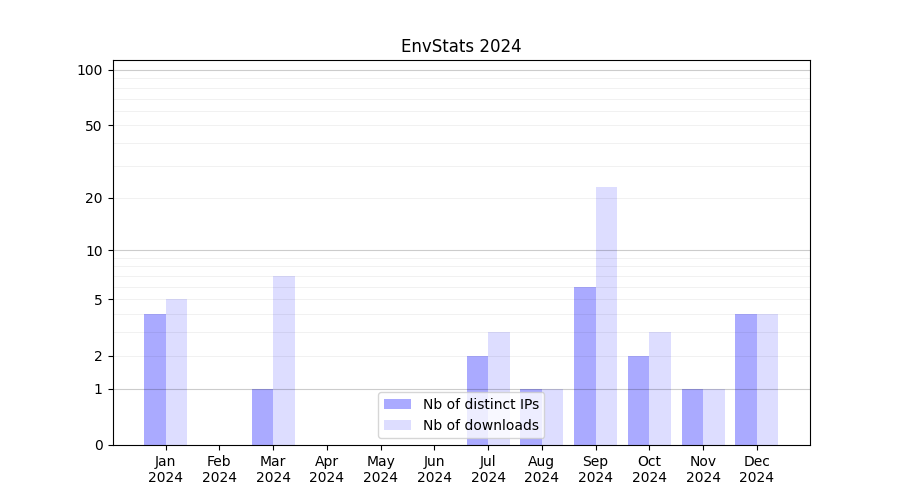Select the 'Nb of distinct IPs' legend label
The width and height of the screenshot is (900, 500).
coord(480,404)
